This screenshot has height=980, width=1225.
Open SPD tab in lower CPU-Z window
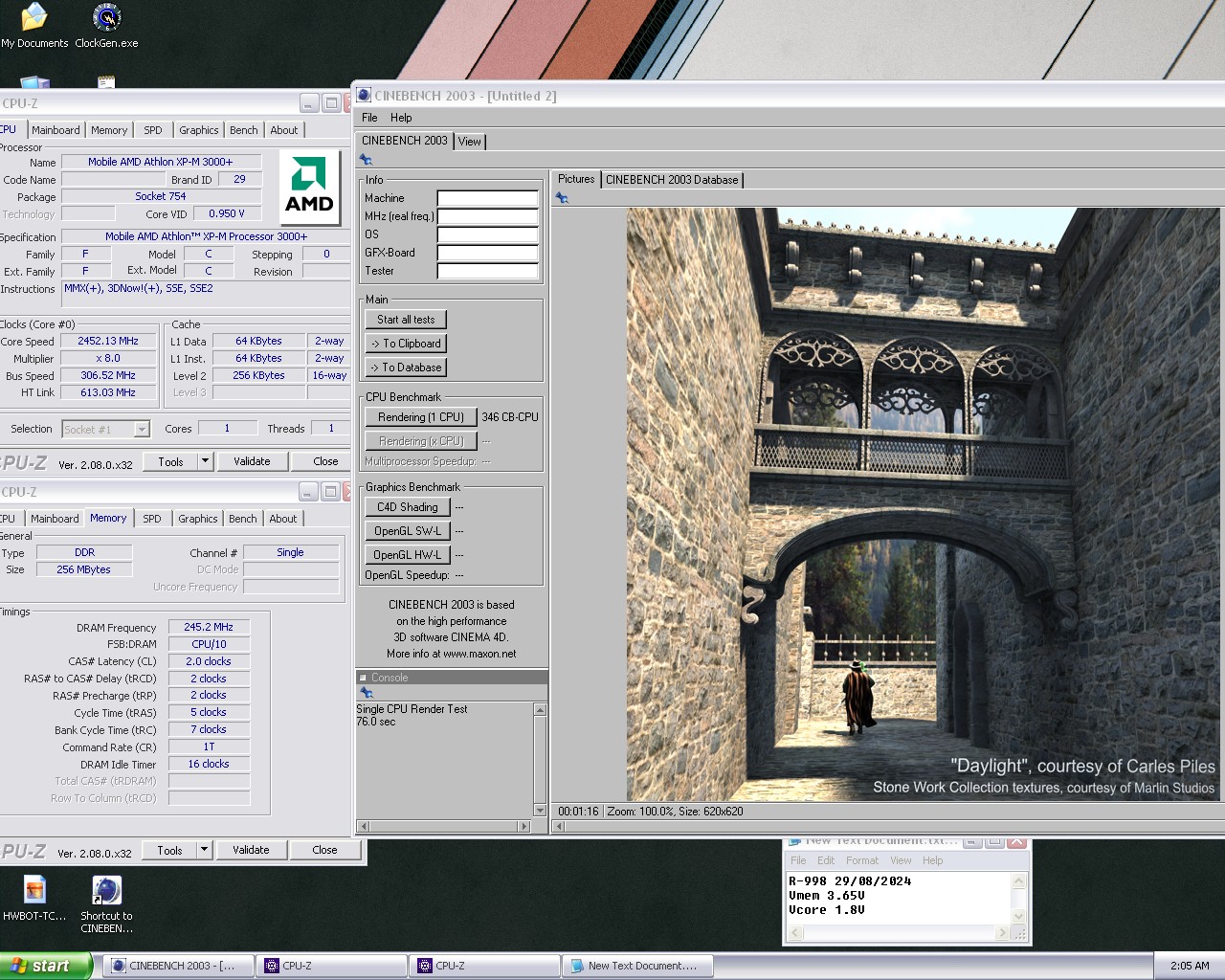click(152, 519)
